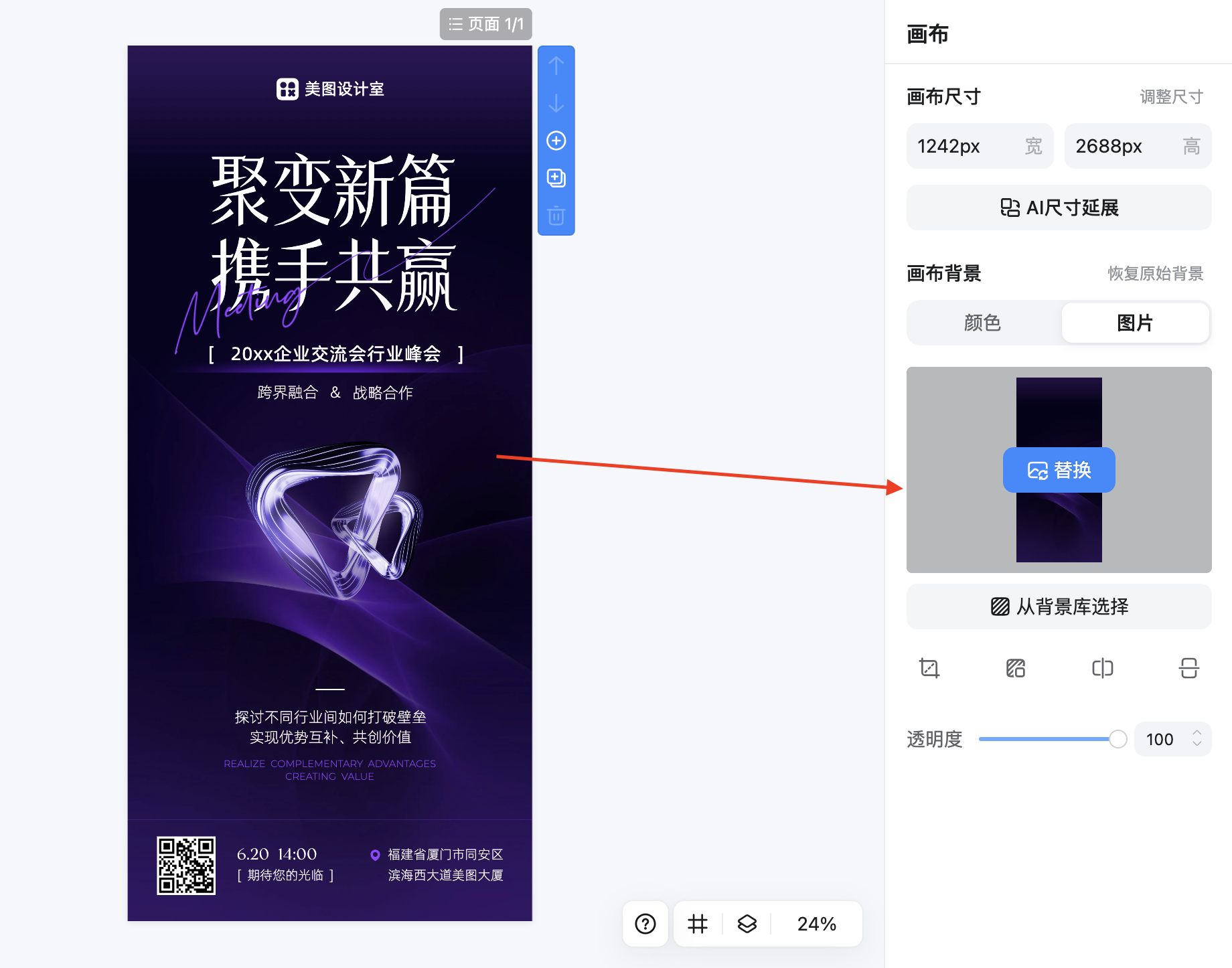Image resolution: width=1232 pixels, height=968 pixels.
Task: Toggle the canvas grid icon
Action: [698, 924]
